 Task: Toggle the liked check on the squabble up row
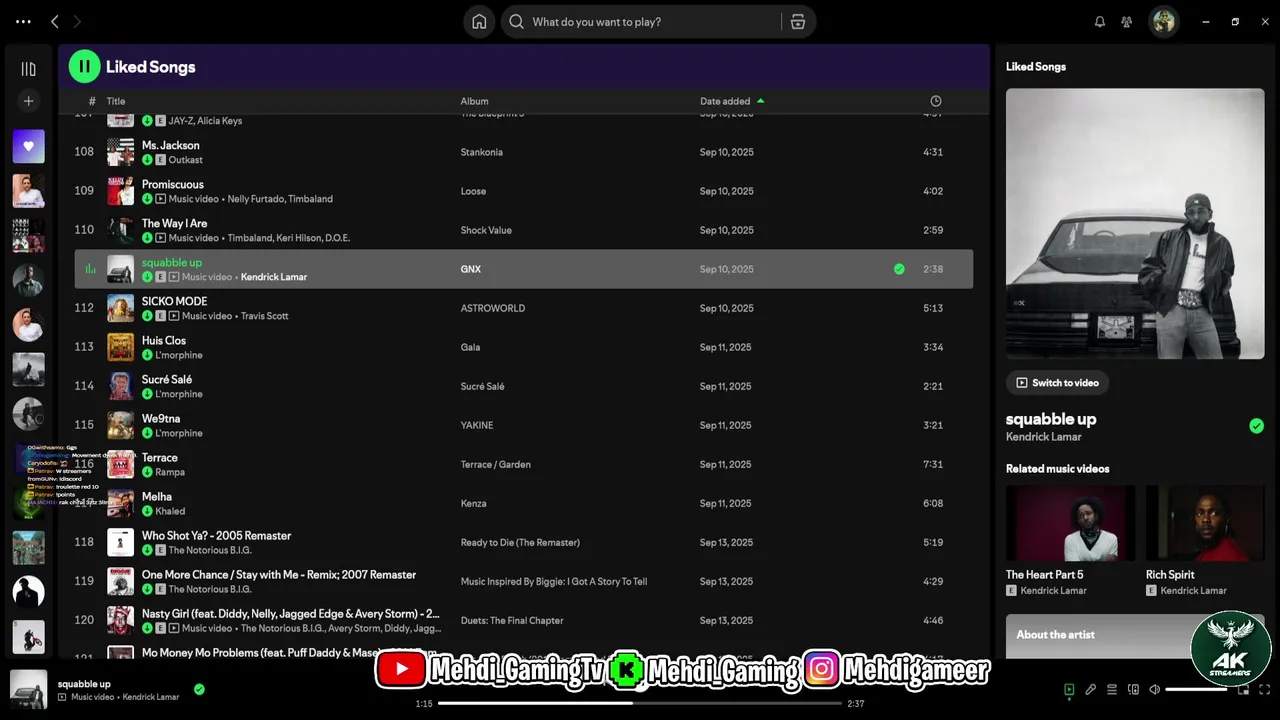pyautogui.click(x=899, y=269)
